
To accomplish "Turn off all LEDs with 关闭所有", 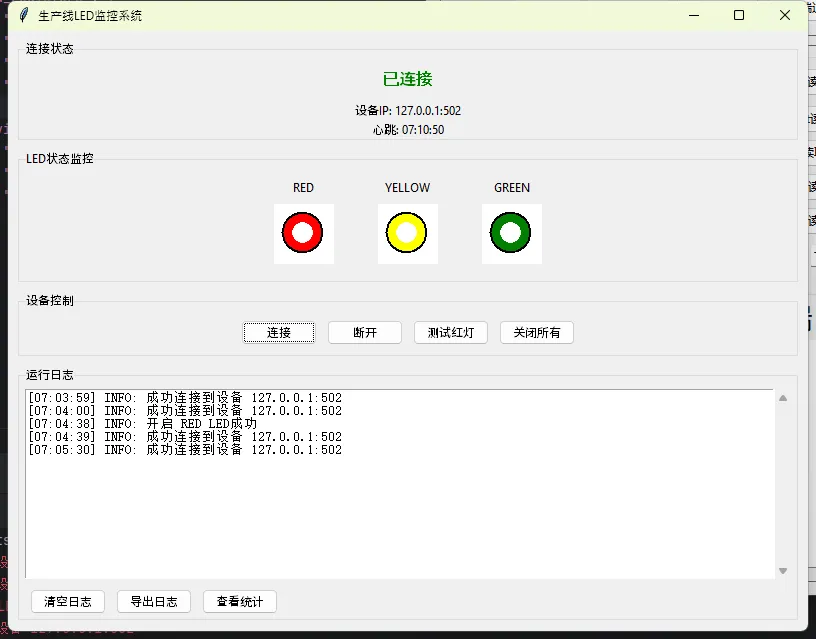I will click(537, 333).
